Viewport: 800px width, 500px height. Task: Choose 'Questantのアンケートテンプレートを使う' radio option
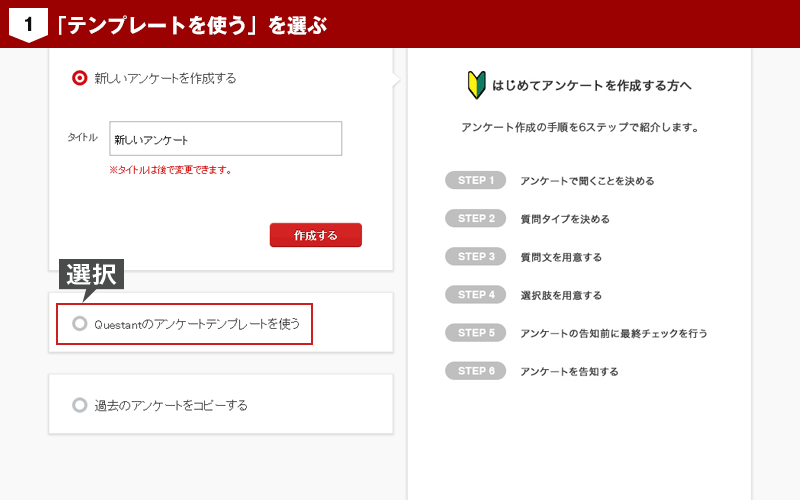tap(80, 324)
